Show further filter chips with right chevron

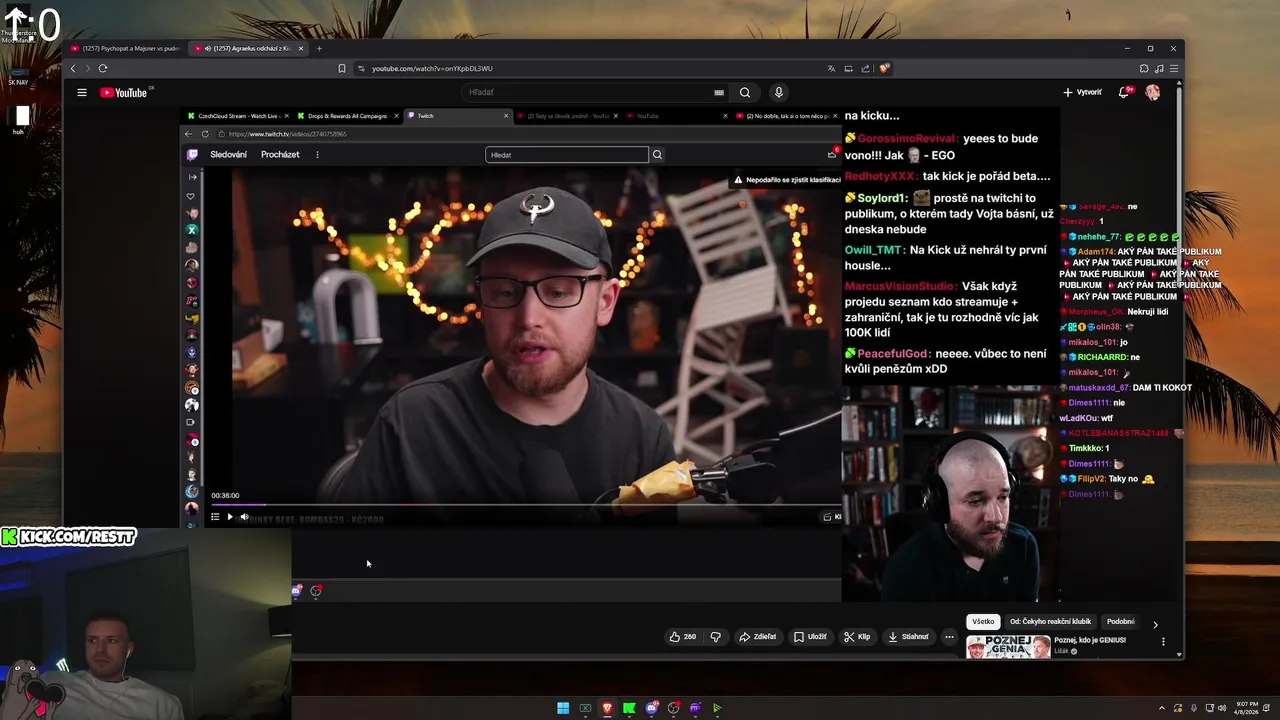point(1155,624)
